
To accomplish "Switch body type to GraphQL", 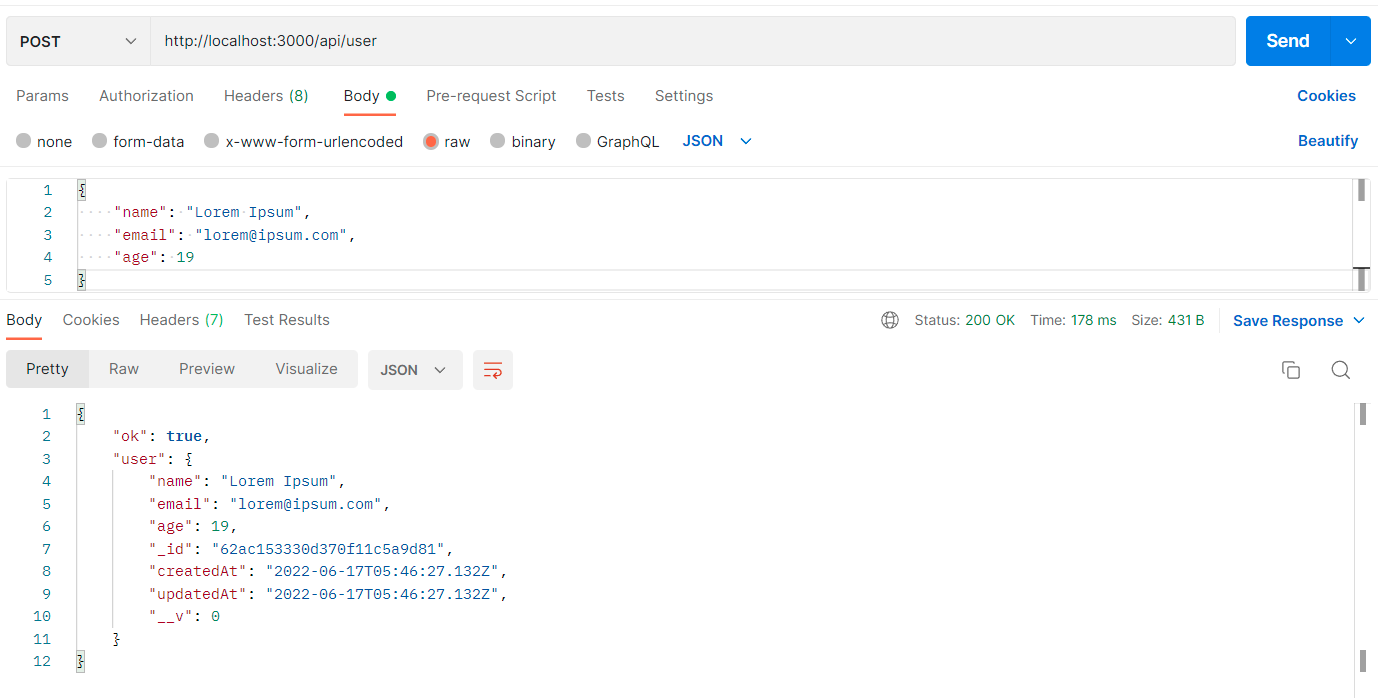I will click(617, 141).
